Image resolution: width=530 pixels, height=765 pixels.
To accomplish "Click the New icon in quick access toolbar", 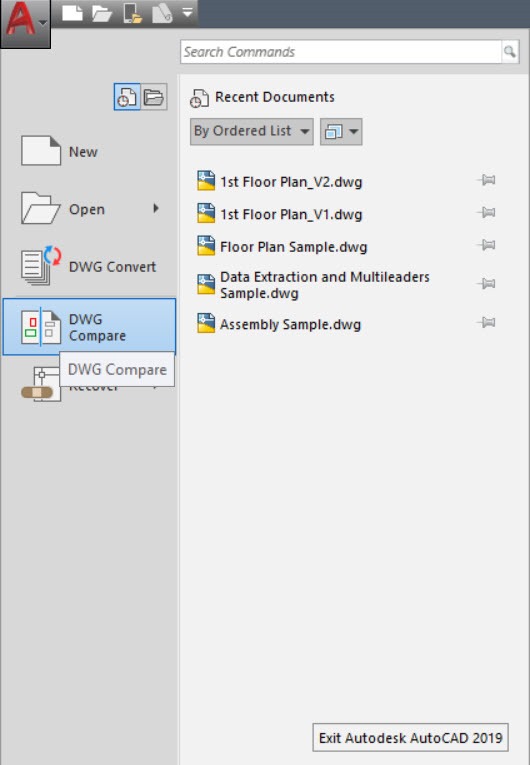I will (x=72, y=13).
